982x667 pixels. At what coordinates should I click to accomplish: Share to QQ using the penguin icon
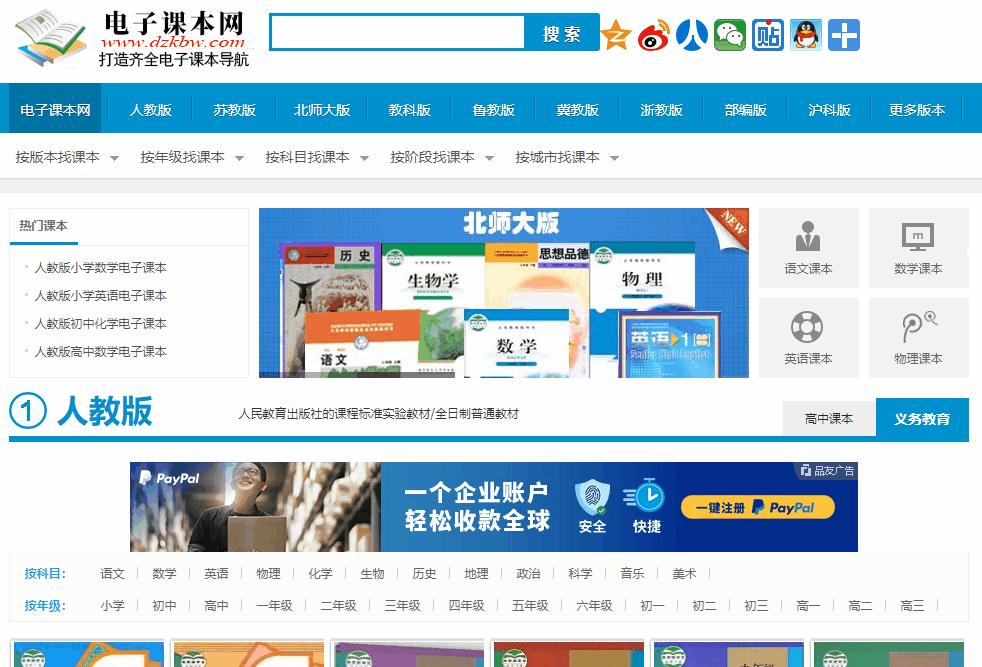pos(805,33)
